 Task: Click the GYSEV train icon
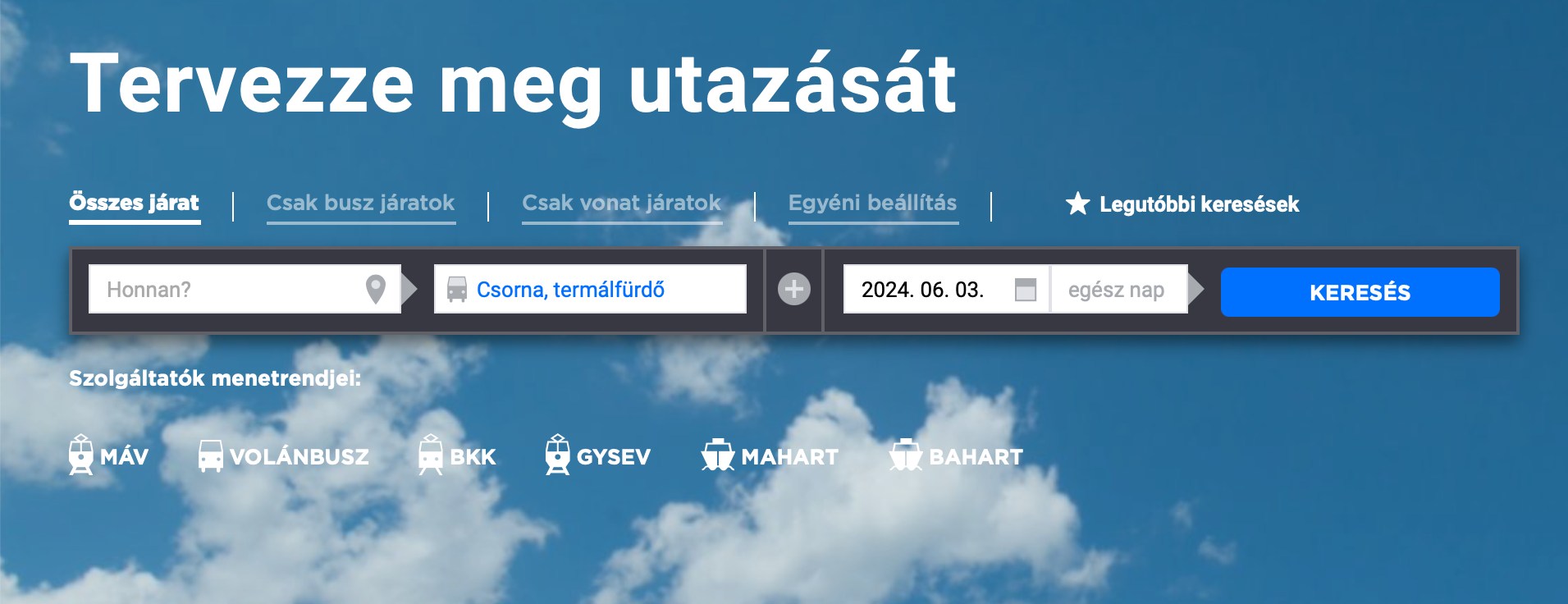[558, 455]
